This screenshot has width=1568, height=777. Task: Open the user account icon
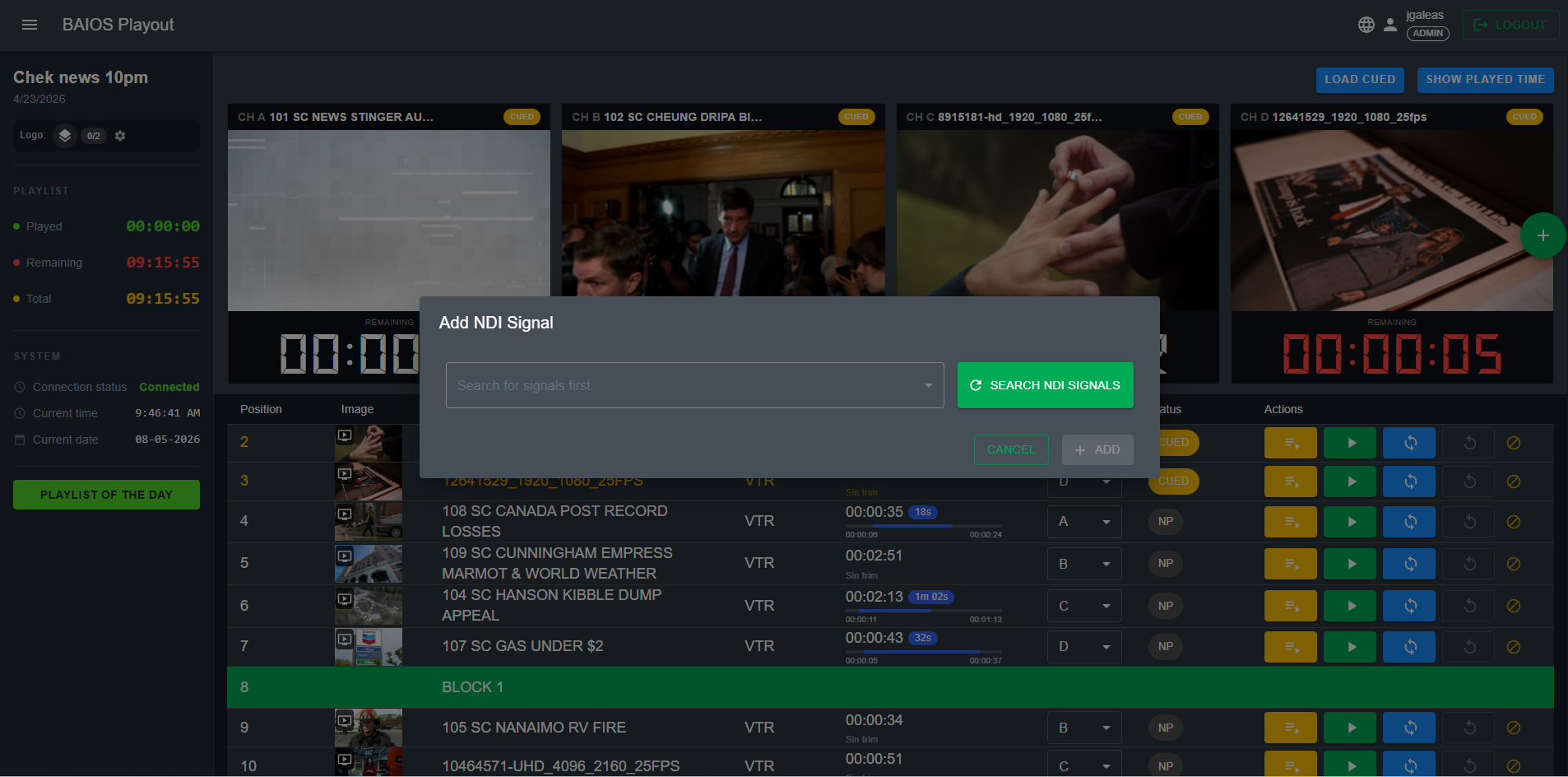point(1390,25)
